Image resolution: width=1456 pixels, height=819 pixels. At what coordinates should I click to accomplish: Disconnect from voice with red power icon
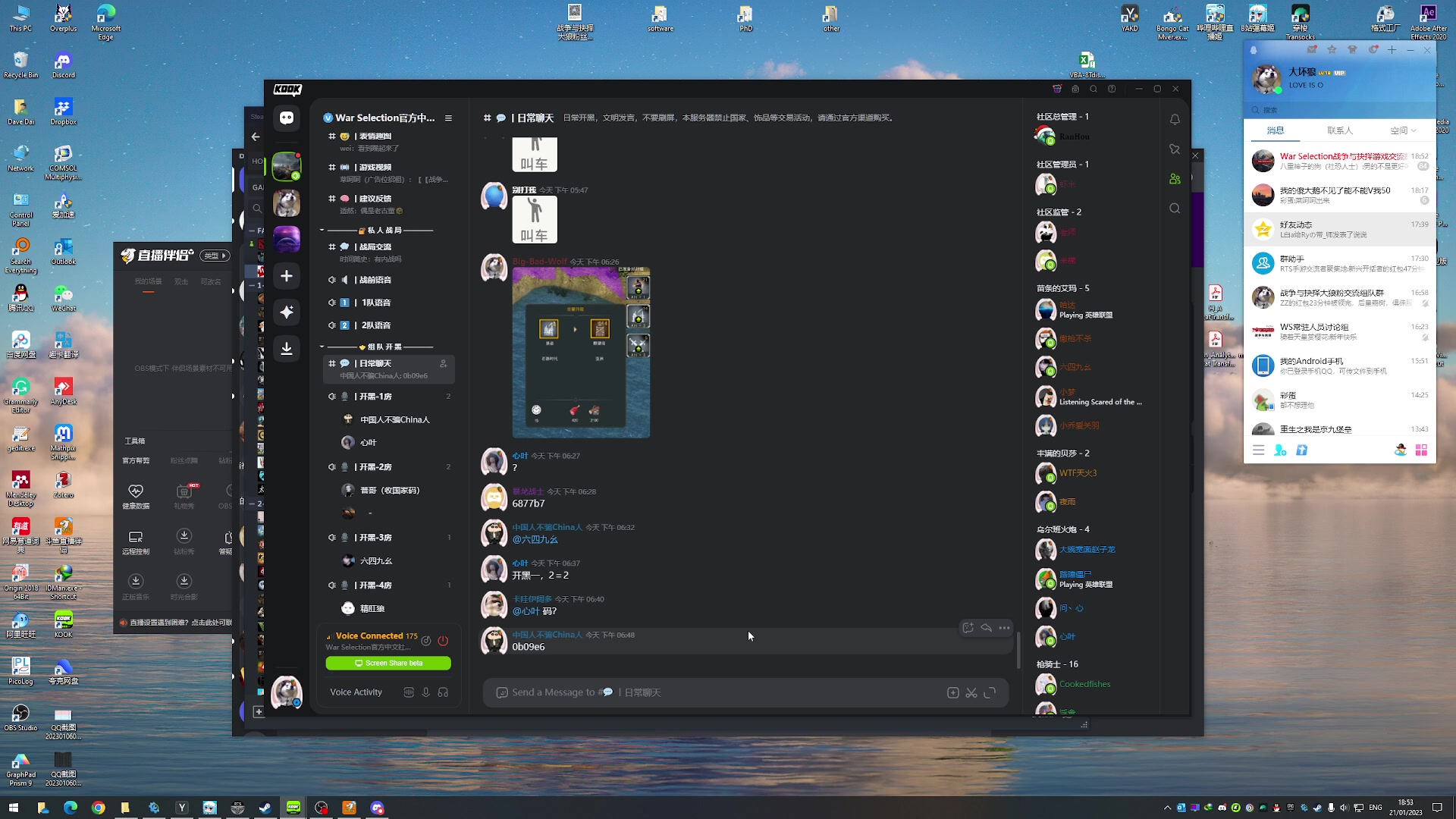click(443, 641)
